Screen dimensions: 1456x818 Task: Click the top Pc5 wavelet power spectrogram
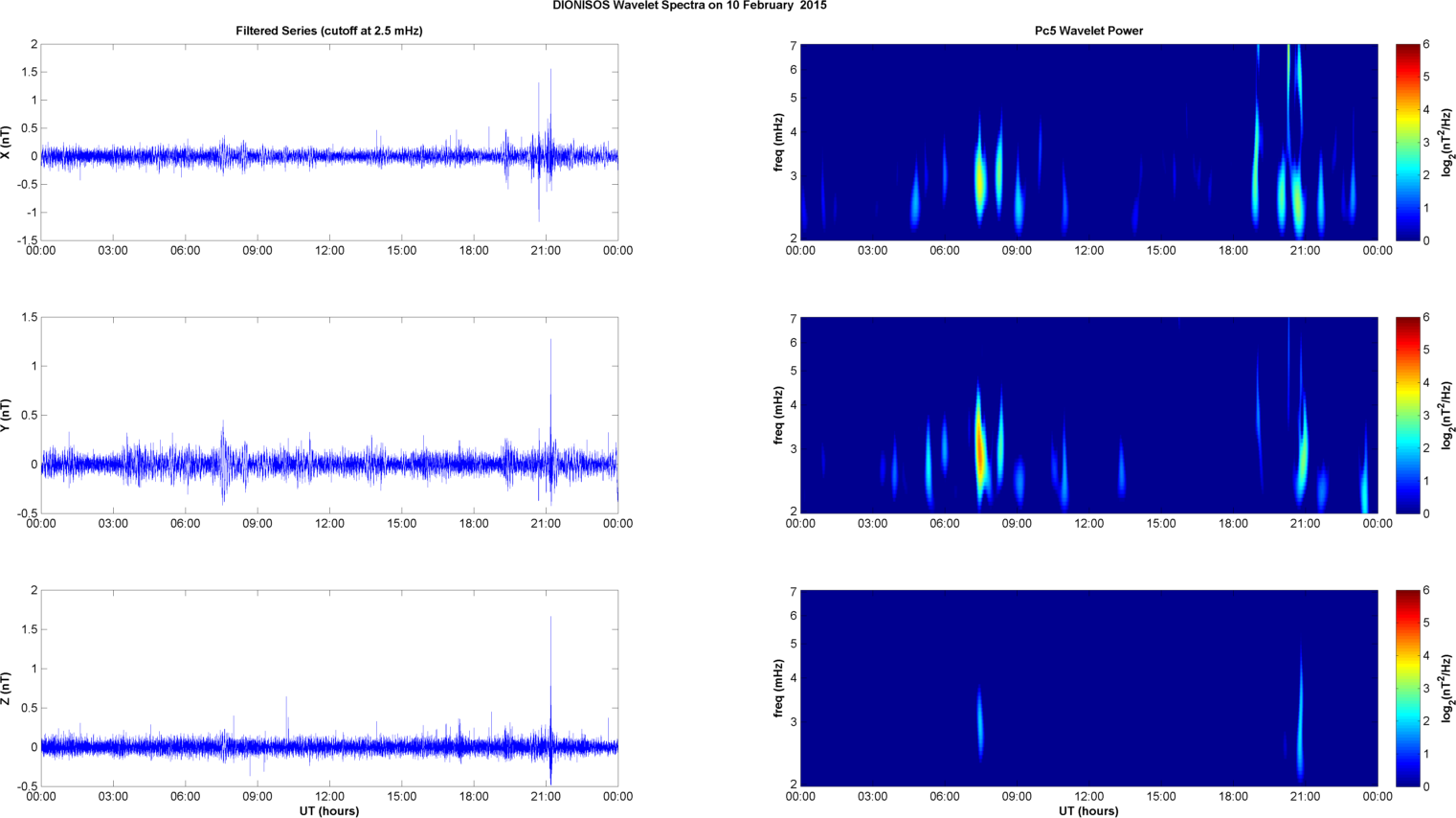[1088, 142]
